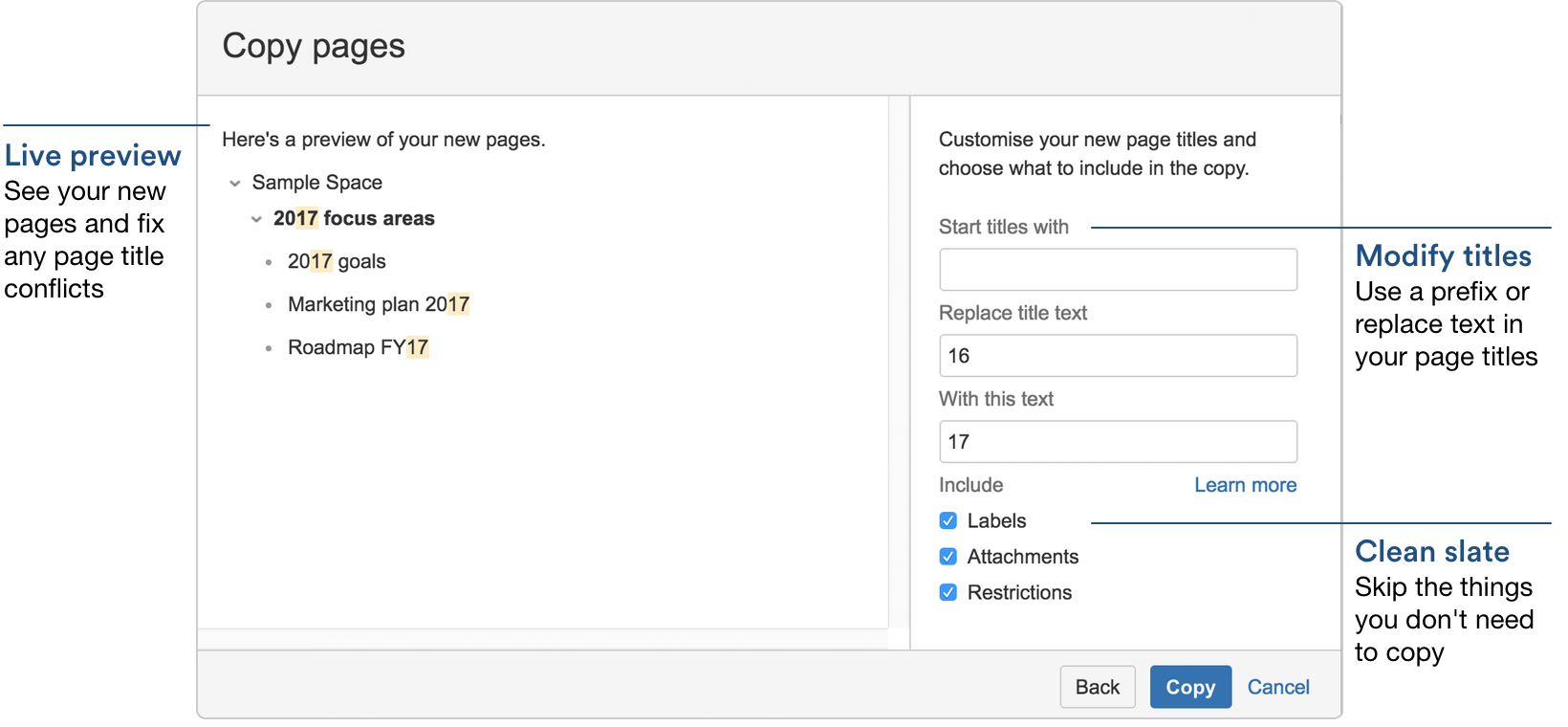
Task: Select the Marketing plan 2017 page
Action: 379,304
